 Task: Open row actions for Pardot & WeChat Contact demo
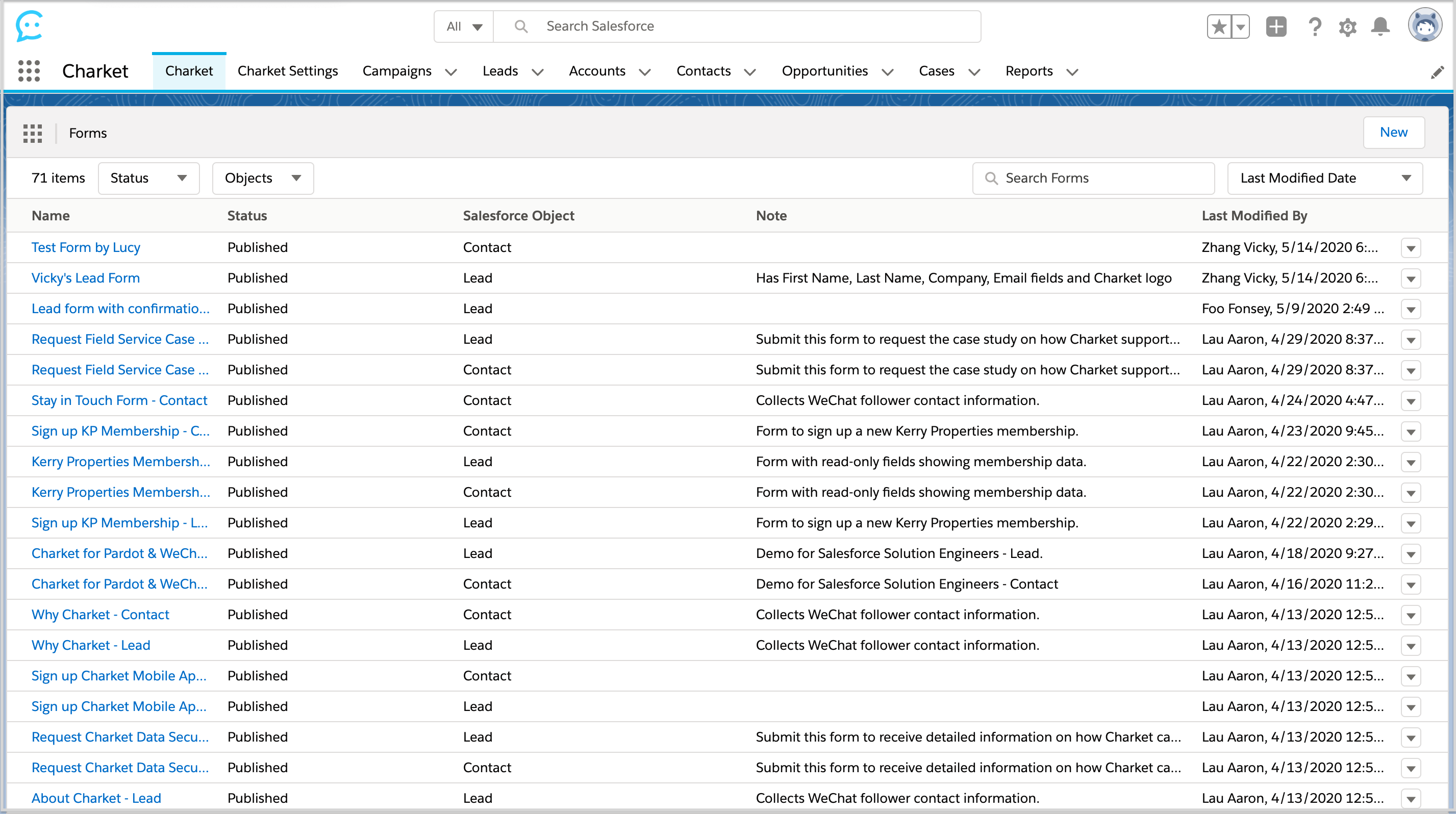1411,584
